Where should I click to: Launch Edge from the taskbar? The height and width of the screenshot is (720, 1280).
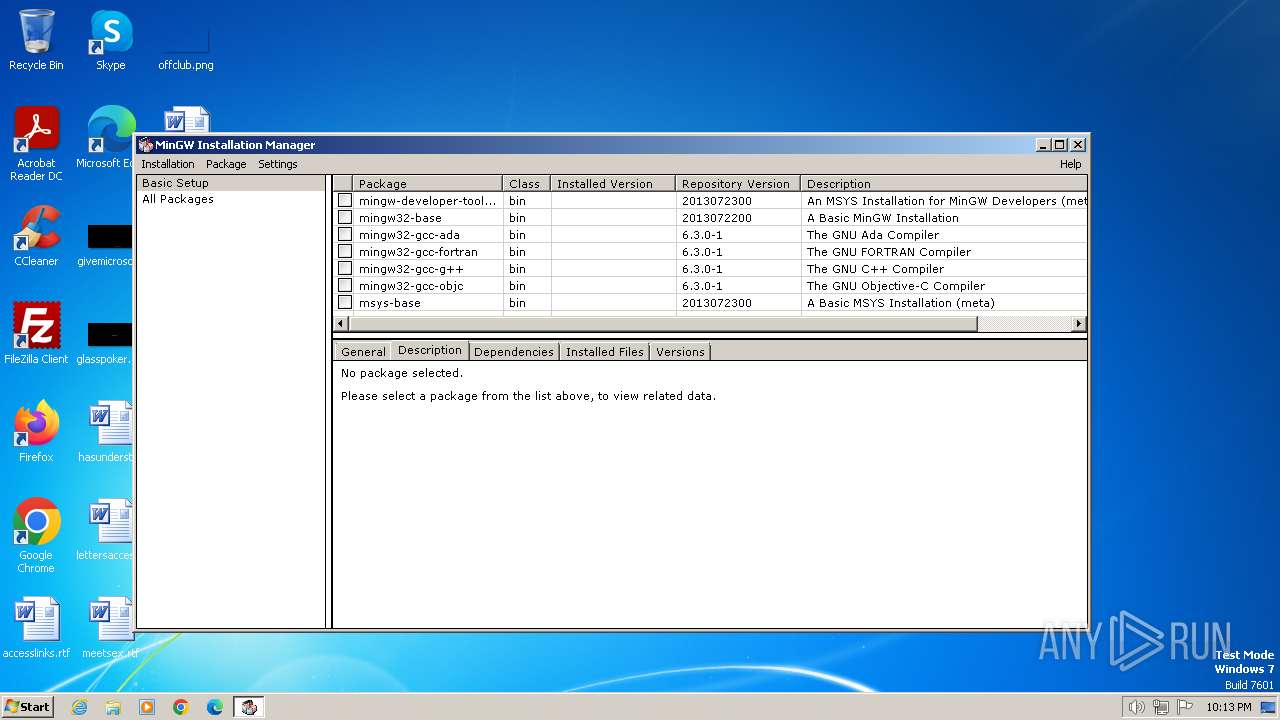pyautogui.click(x=215, y=707)
